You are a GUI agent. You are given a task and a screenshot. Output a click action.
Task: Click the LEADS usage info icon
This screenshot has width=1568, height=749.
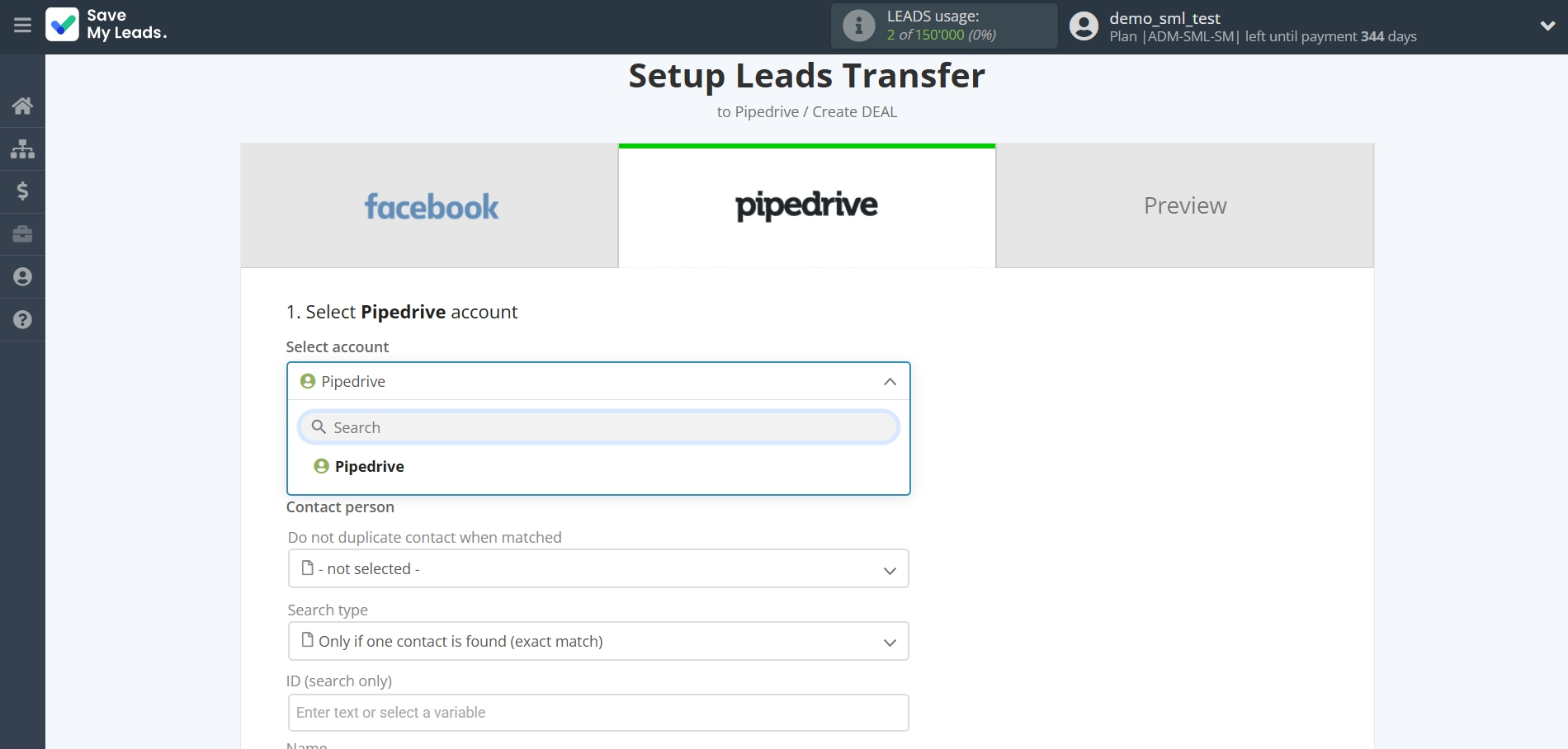click(858, 26)
